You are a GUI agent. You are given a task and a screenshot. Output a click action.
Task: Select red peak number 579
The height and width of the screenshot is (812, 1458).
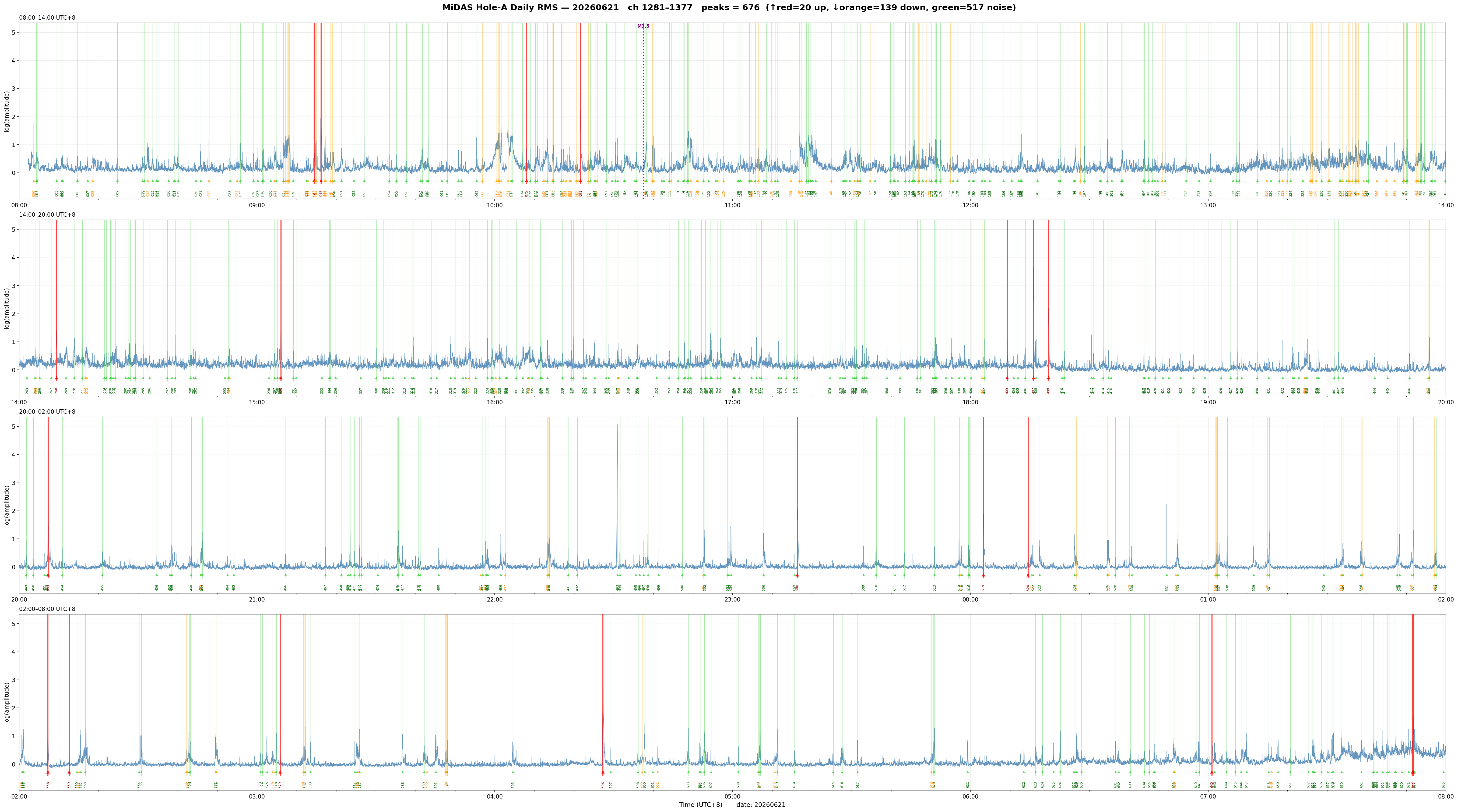coord(280,785)
